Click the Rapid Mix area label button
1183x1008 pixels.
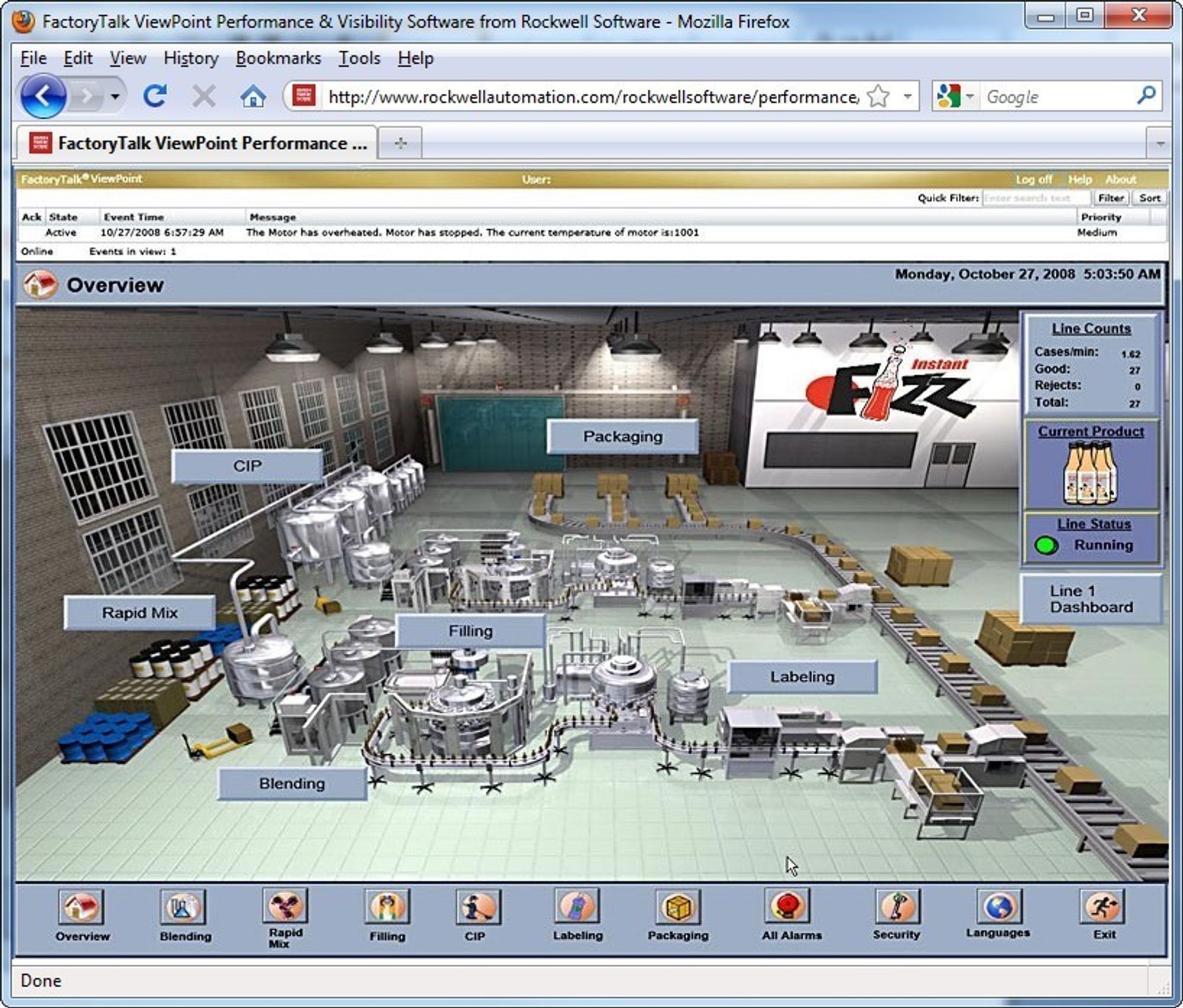(x=140, y=613)
